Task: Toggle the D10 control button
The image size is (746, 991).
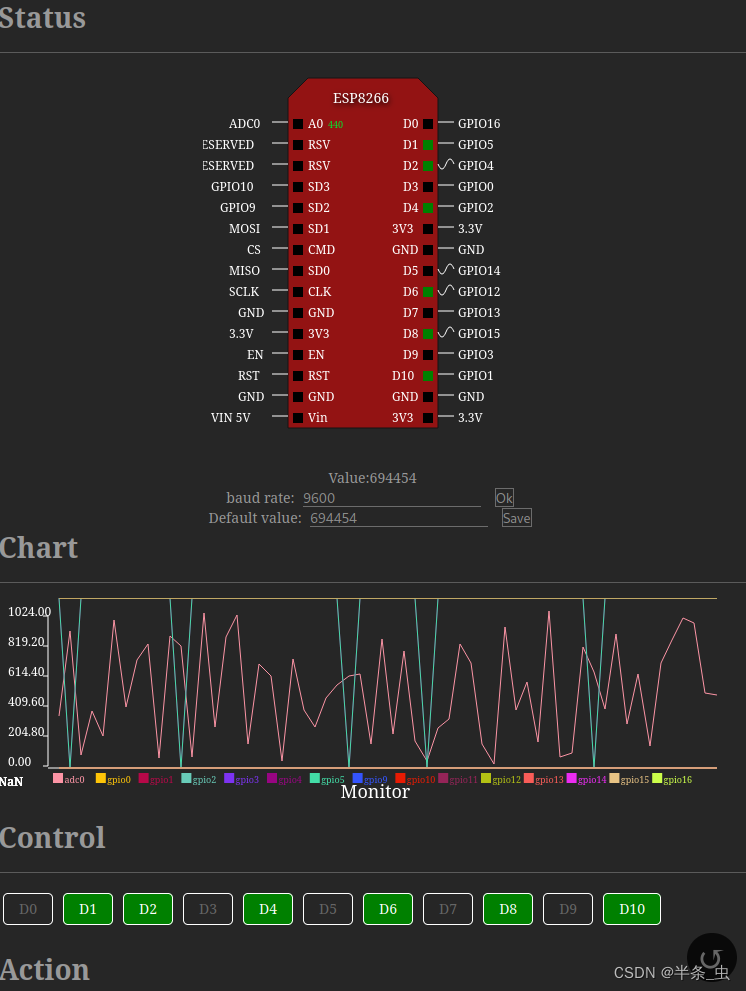Action: (x=632, y=909)
